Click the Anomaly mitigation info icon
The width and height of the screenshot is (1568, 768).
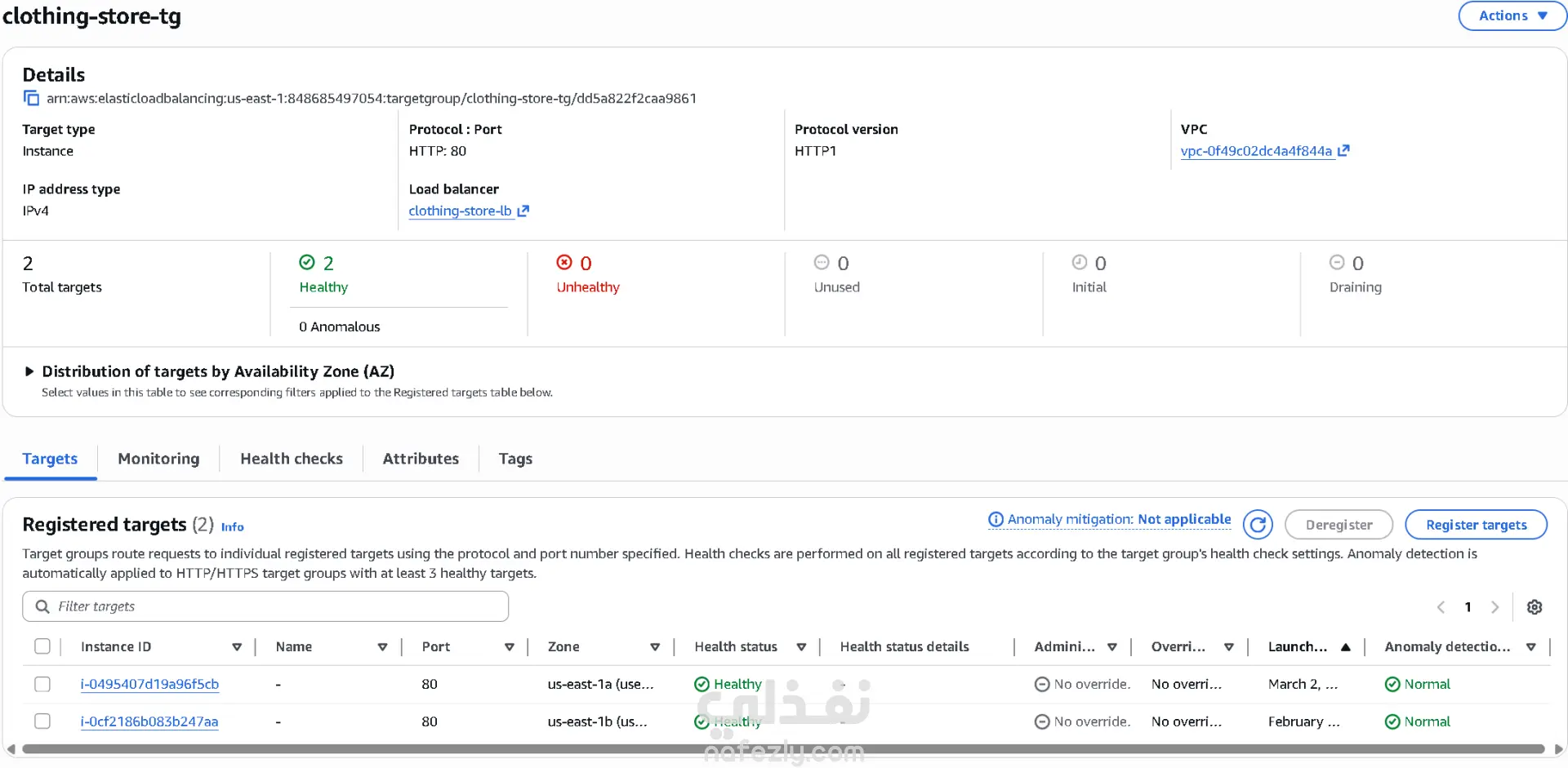(996, 520)
